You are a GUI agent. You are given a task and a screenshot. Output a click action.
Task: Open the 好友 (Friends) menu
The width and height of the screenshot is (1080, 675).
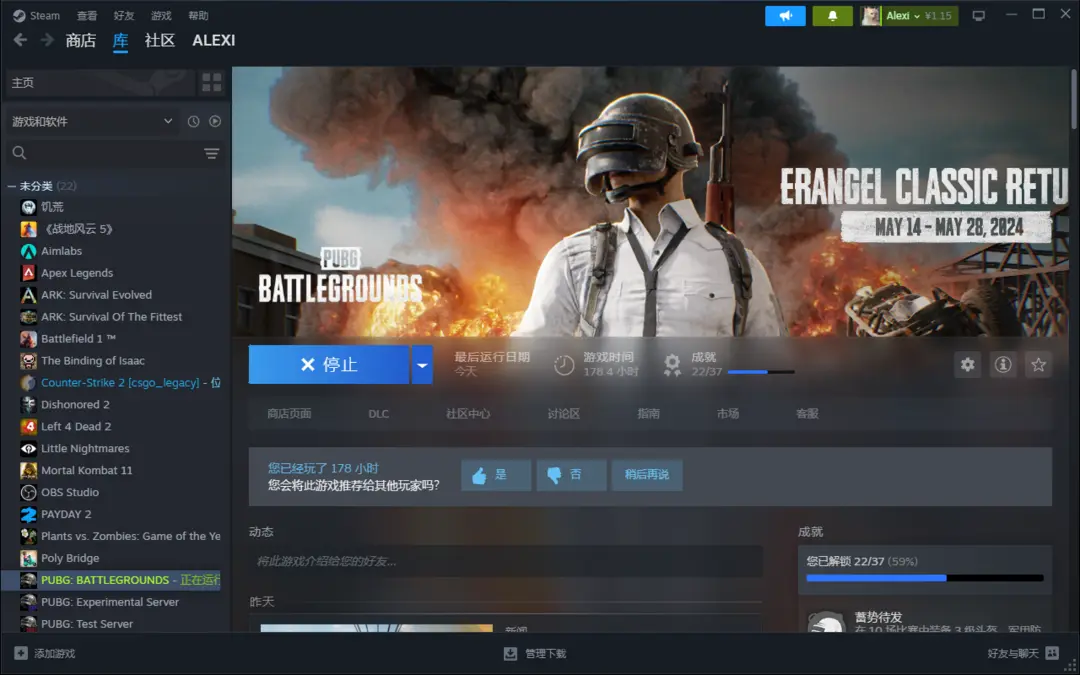coord(124,15)
